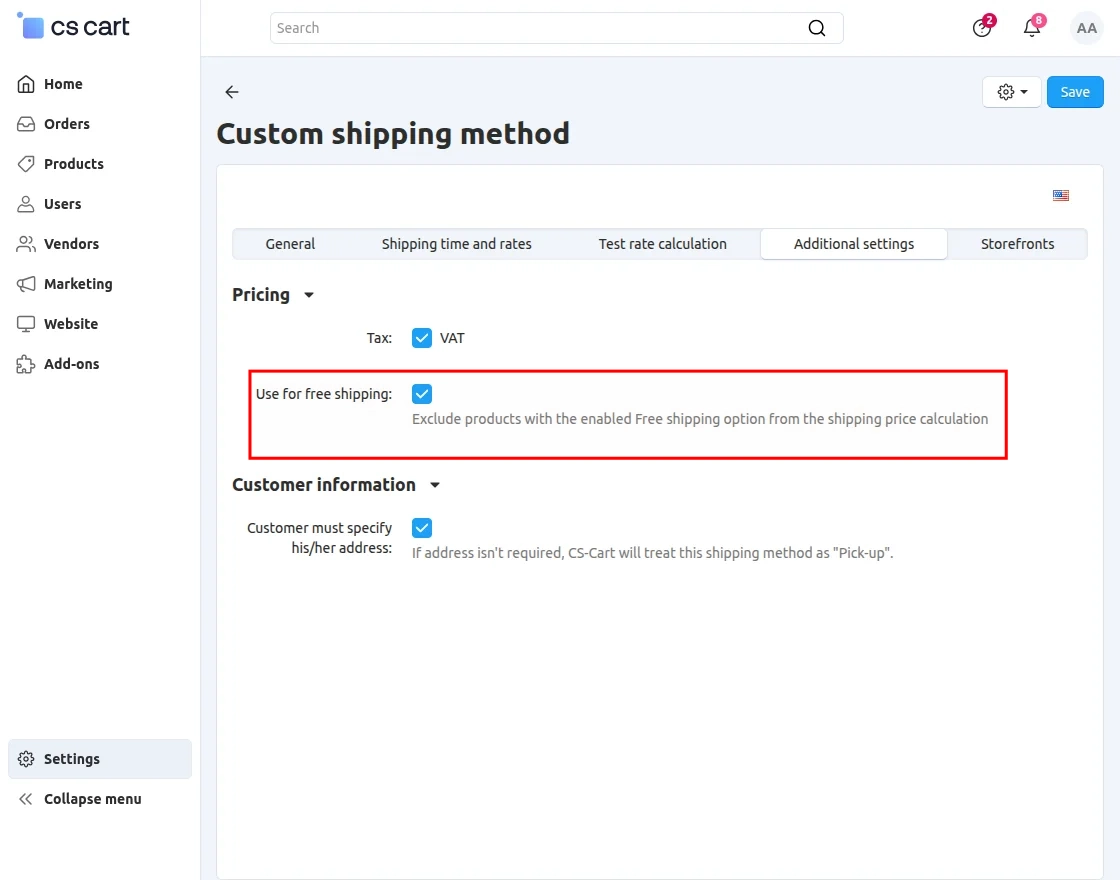This screenshot has height=880, width=1120.
Task: Open the gear actions dropdown near Save
Action: (x=1011, y=91)
